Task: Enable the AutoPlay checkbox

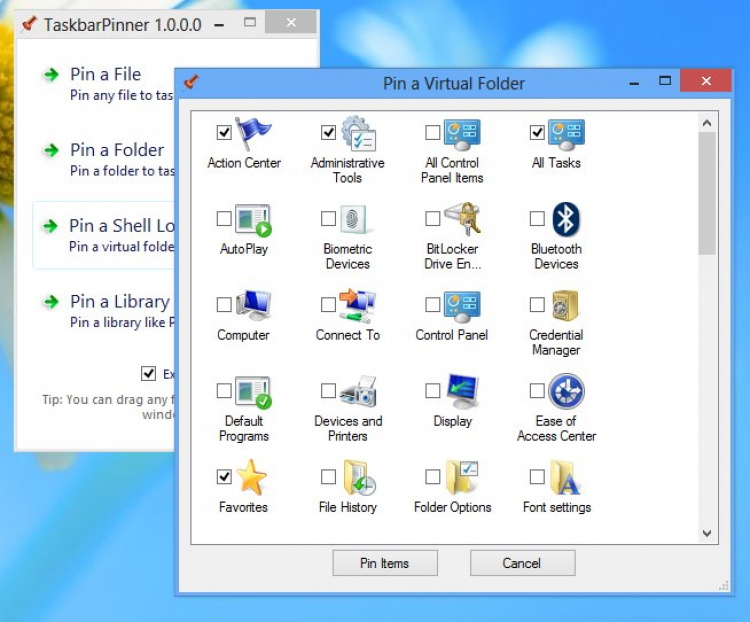Action: [224, 218]
